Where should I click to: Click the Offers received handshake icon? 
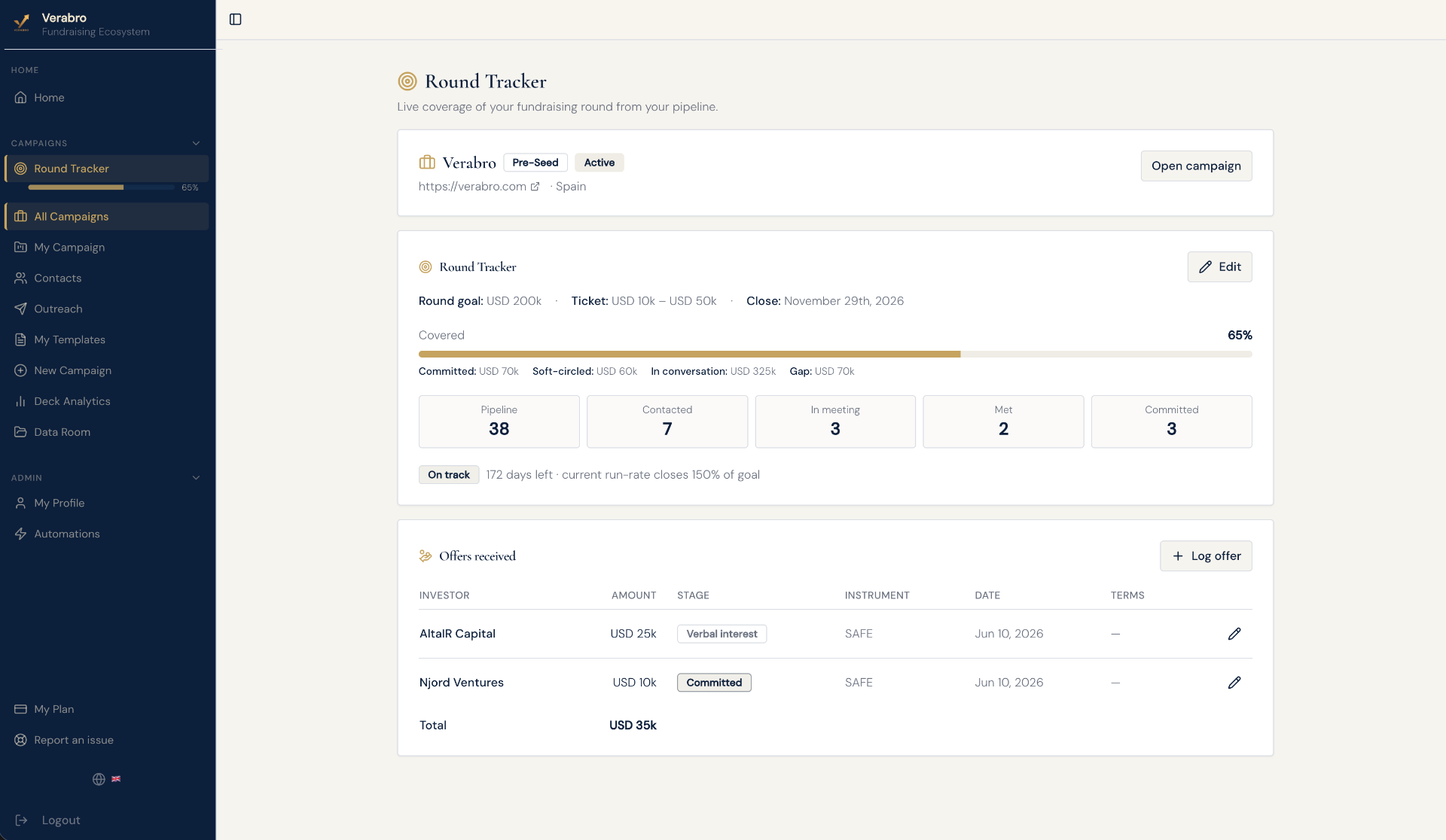pyautogui.click(x=426, y=556)
